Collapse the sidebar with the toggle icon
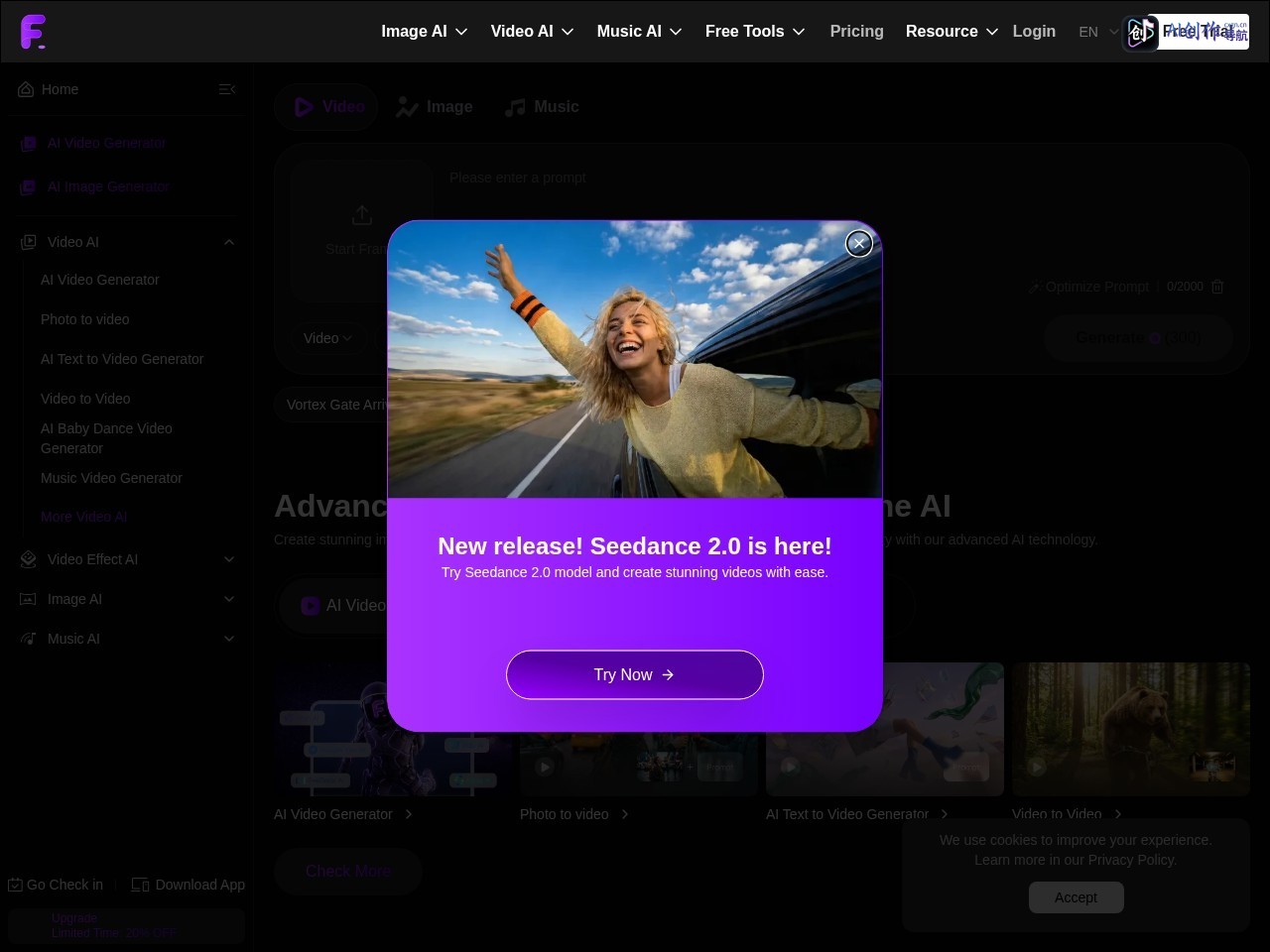The width and height of the screenshot is (1270, 952). (227, 89)
